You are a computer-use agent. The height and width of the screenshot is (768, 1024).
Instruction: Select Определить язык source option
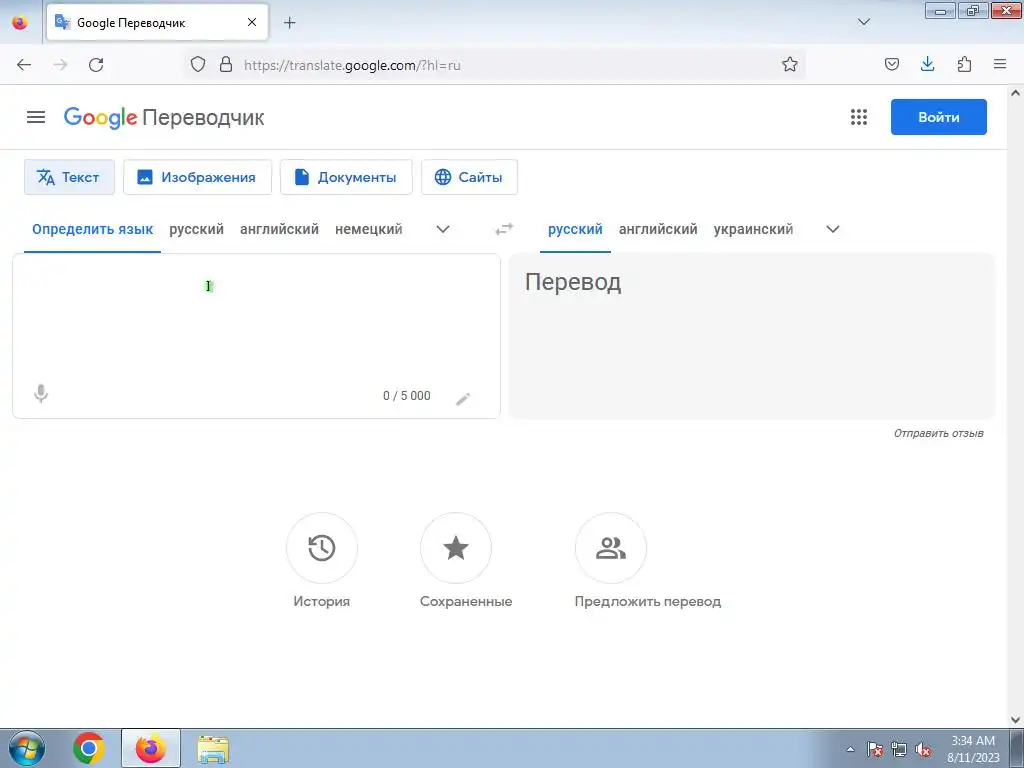[x=93, y=229]
